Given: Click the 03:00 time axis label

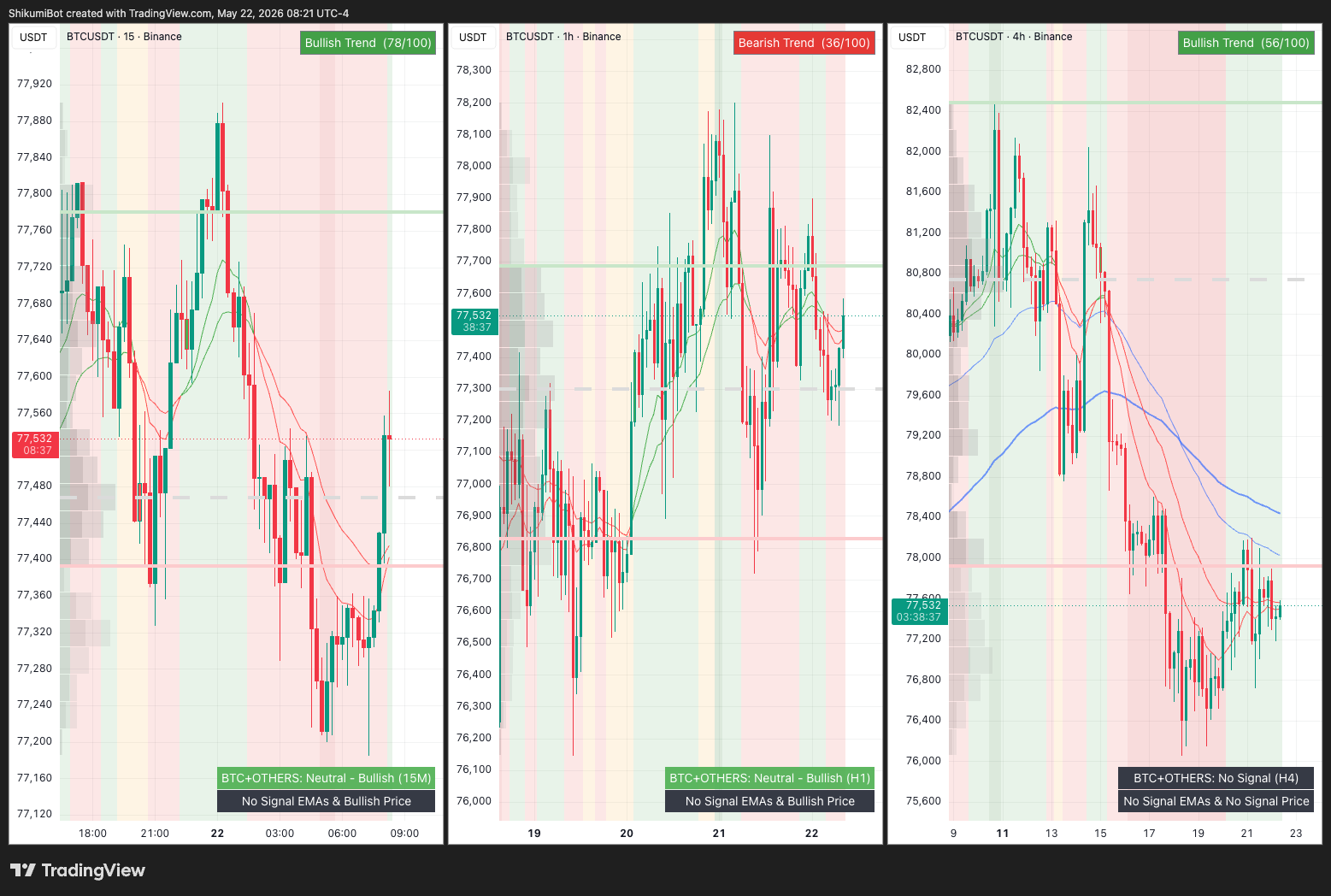Looking at the screenshot, I should 280,834.
